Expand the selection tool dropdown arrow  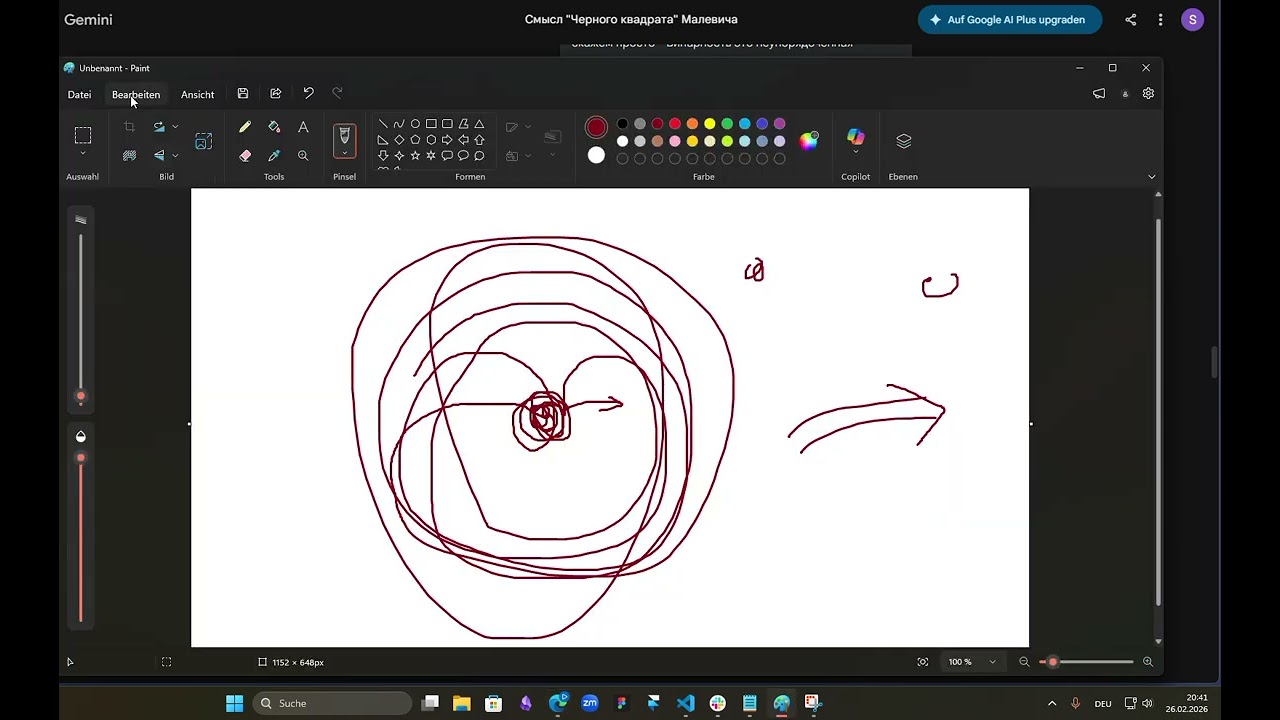coord(83,154)
